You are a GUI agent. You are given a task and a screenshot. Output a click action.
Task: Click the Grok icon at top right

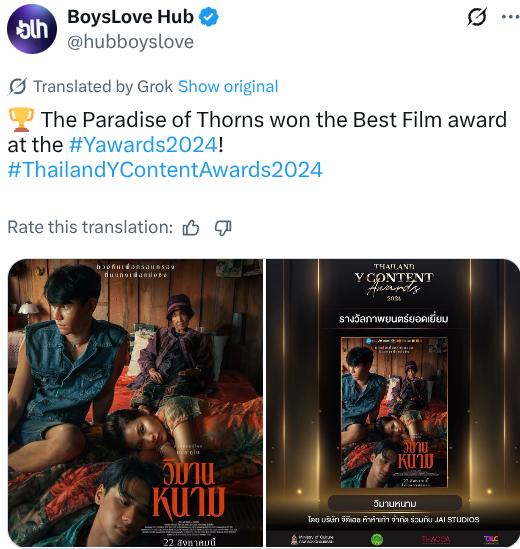pos(477,16)
